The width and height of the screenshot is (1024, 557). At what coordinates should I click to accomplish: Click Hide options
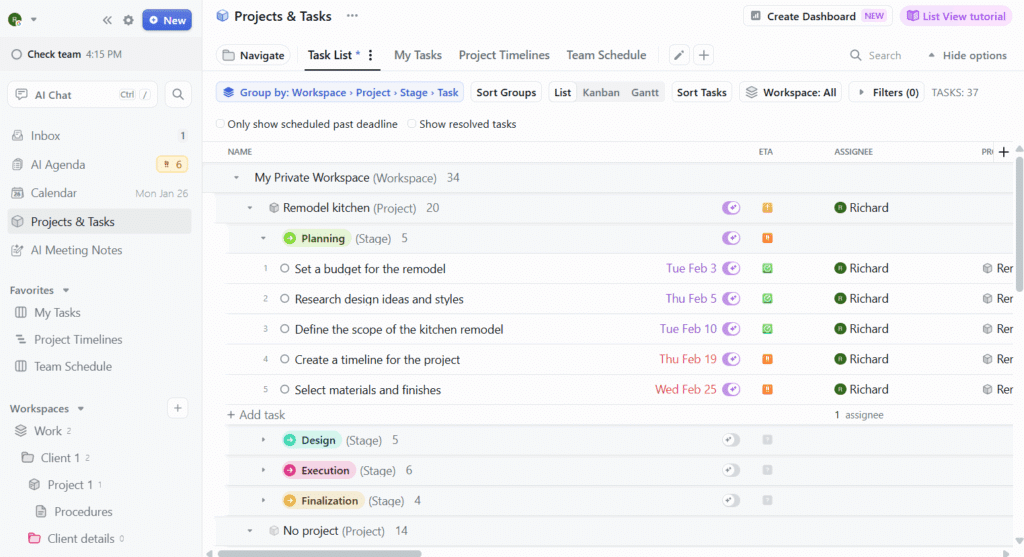(967, 56)
